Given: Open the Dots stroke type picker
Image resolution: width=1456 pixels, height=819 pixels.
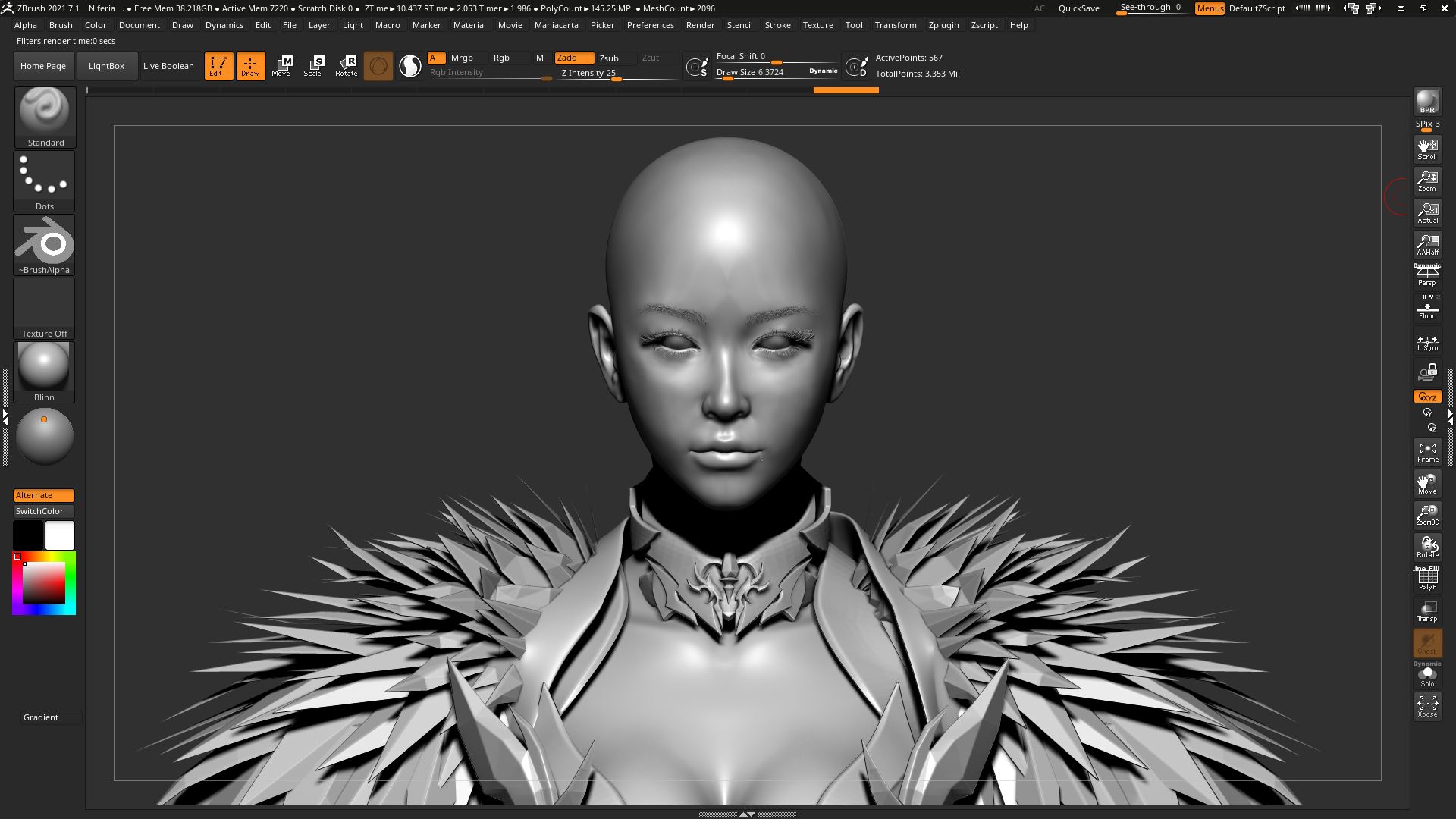Looking at the screenshot, I should [x=45, y=181].
